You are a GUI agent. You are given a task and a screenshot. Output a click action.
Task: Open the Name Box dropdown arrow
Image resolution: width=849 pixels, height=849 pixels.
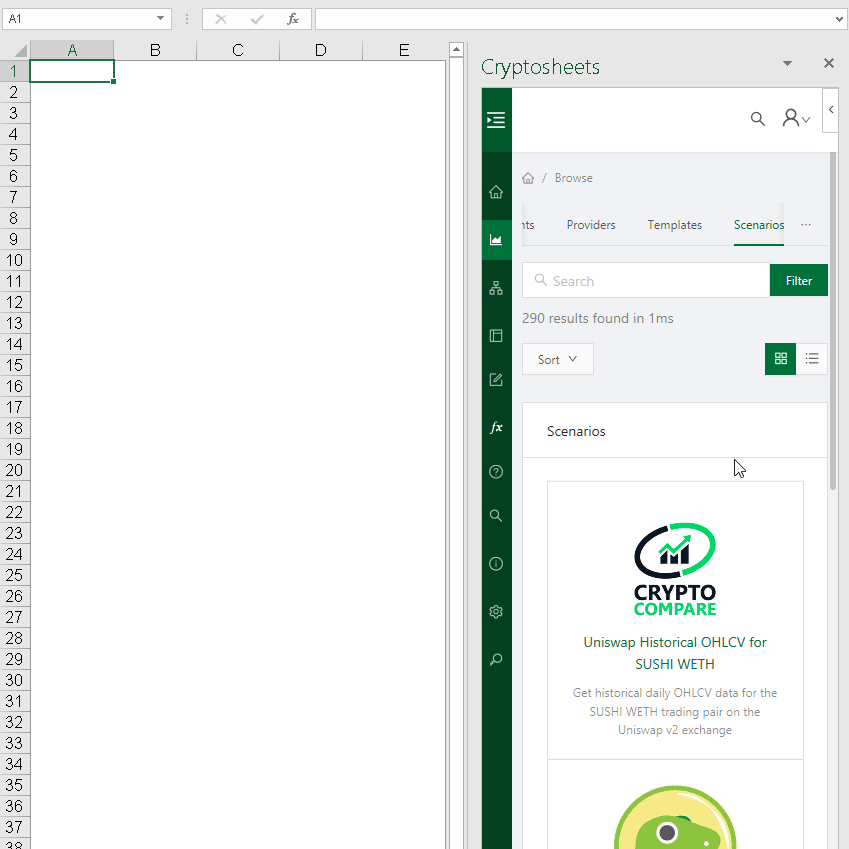point(160,18)
